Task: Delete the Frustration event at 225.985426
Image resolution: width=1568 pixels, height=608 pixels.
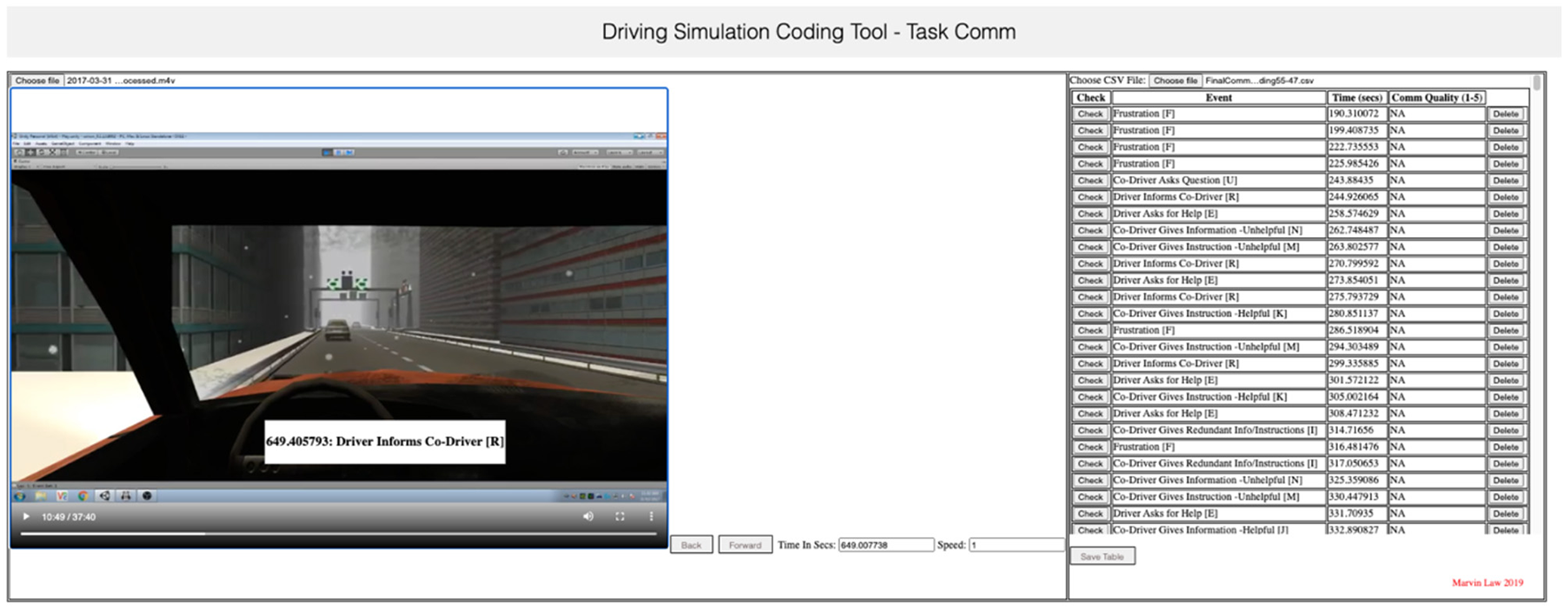Action: 1505,164
